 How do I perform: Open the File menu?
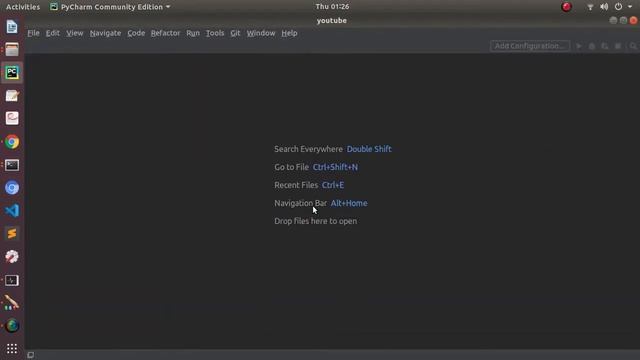(x=33, y=33)
